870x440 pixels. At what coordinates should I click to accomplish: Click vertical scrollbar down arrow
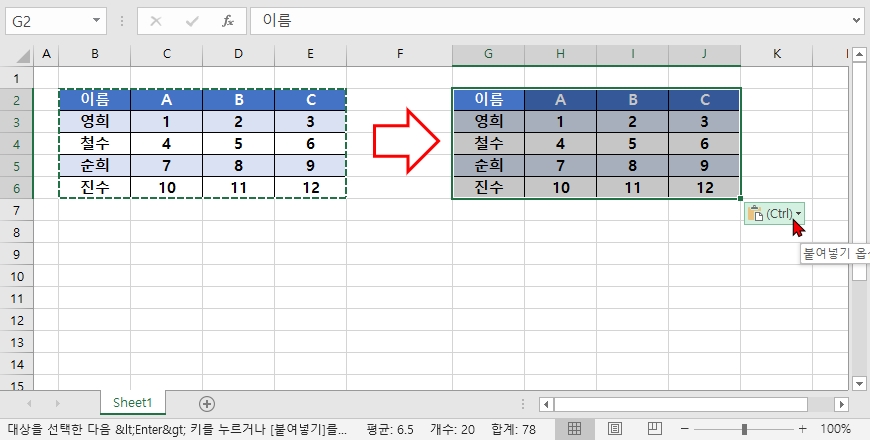coord(859,383)
